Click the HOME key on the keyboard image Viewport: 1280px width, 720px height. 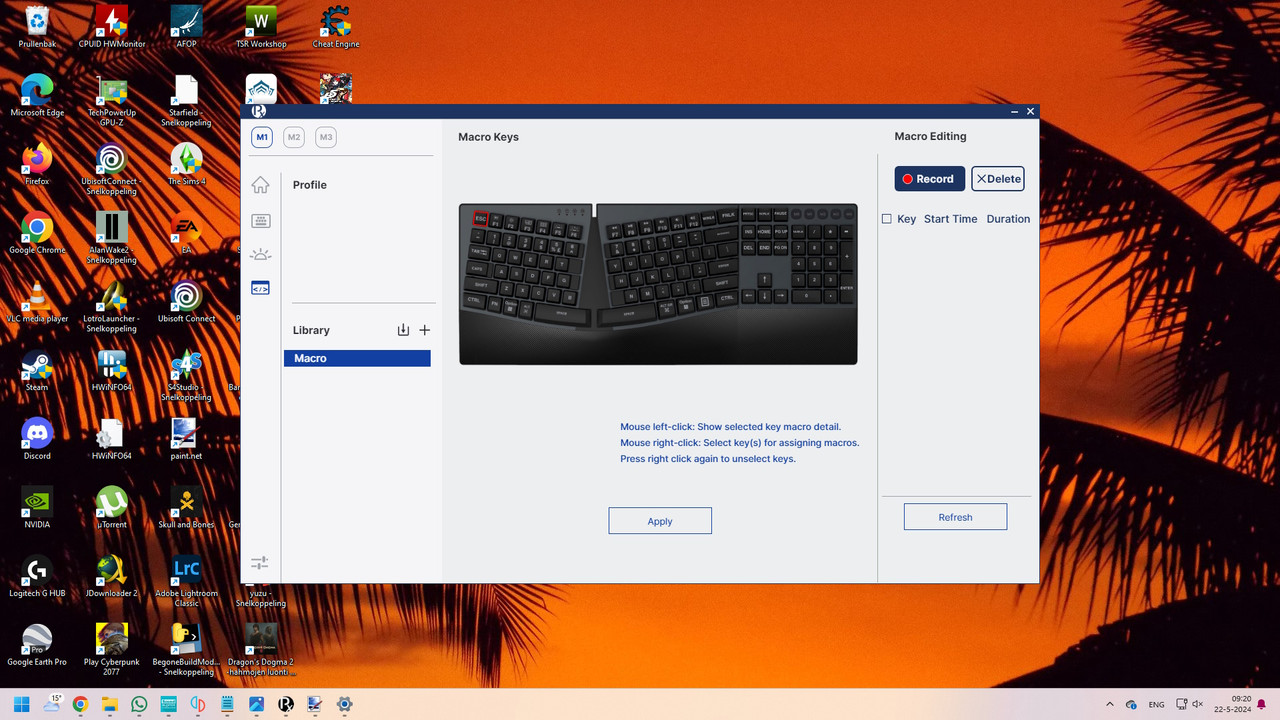click(764, 232)
